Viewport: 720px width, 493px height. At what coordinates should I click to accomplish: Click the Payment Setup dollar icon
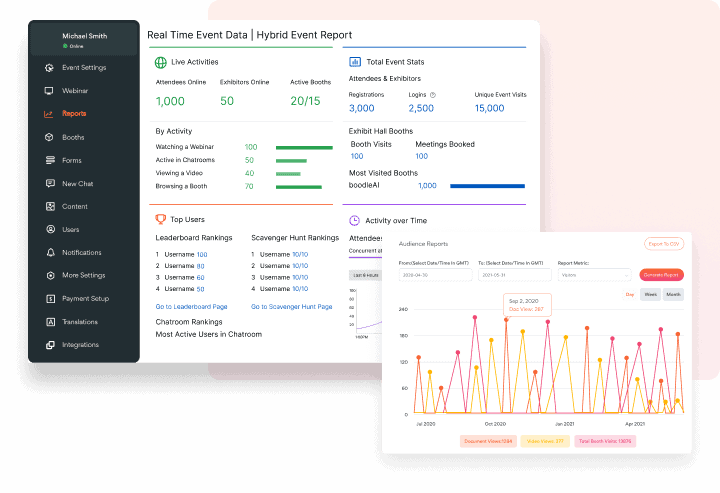coord(50,299)
